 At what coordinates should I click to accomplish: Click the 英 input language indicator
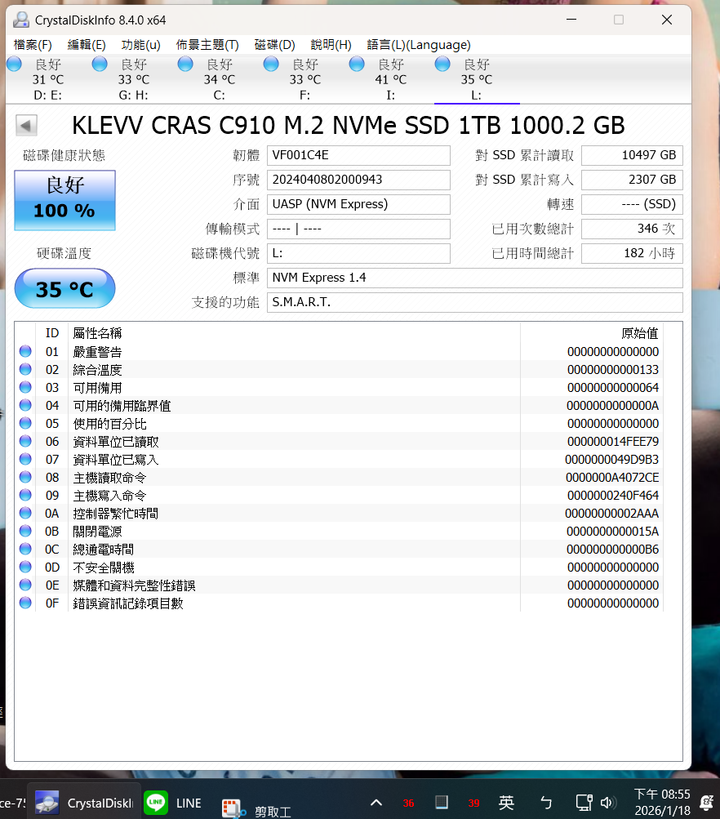click(507, 803)
